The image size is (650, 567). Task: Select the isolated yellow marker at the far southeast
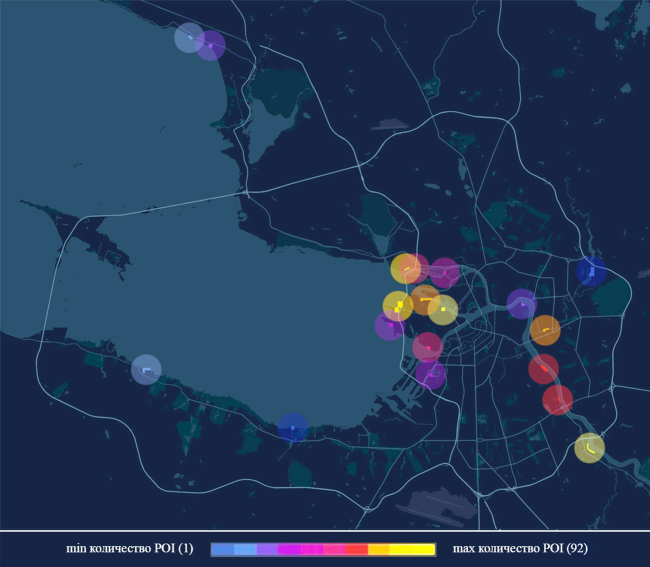pyautogui.click(x=589, y=448)
